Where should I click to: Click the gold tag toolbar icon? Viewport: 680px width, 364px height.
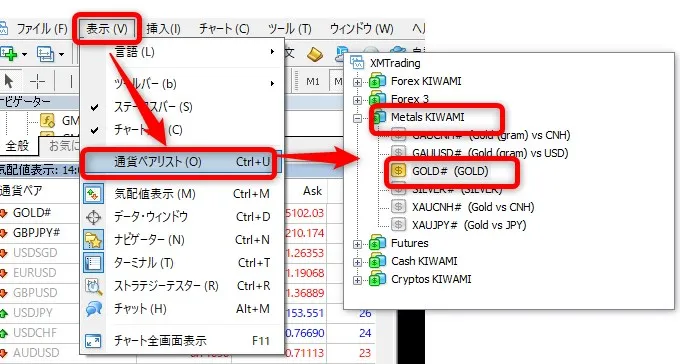click(x=315, y=55)
